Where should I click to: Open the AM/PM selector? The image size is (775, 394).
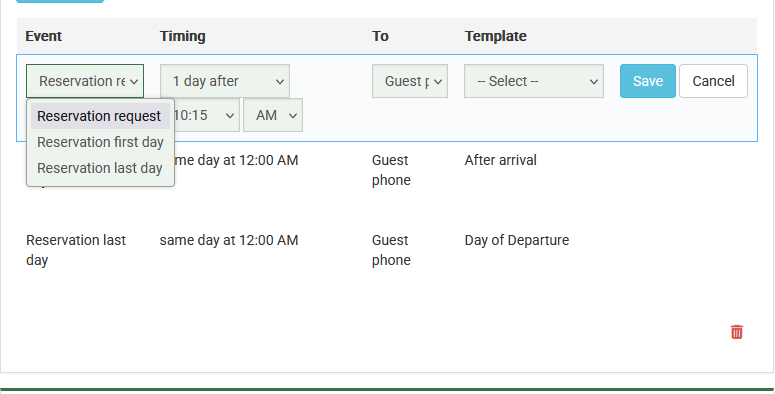click(273, 115)
